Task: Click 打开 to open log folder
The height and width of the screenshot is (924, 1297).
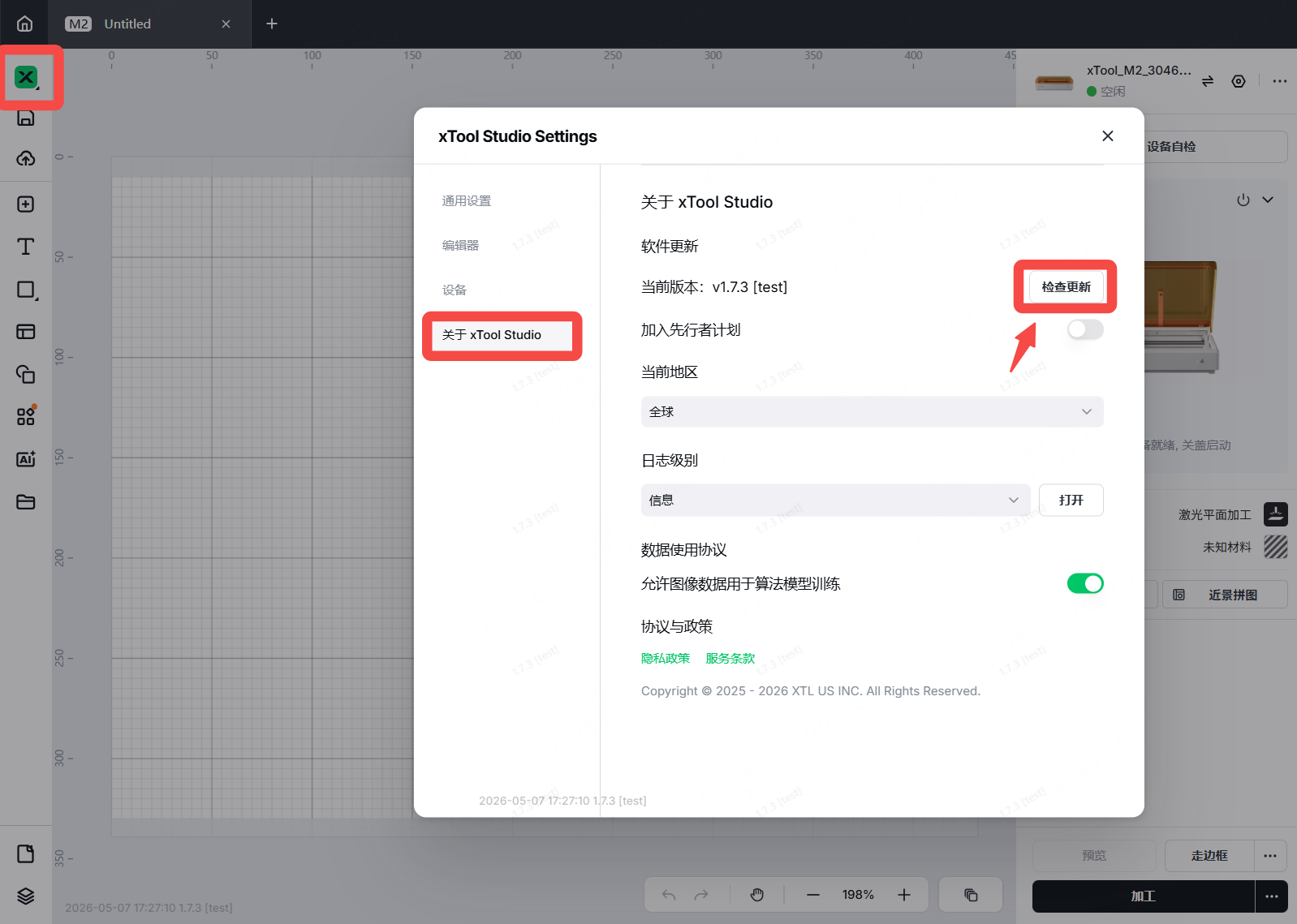Action: pos(1071,500)
